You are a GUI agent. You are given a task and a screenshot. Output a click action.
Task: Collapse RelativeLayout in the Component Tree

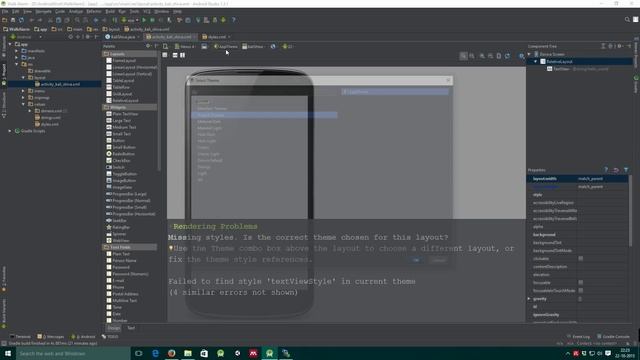tap(536, 62)
